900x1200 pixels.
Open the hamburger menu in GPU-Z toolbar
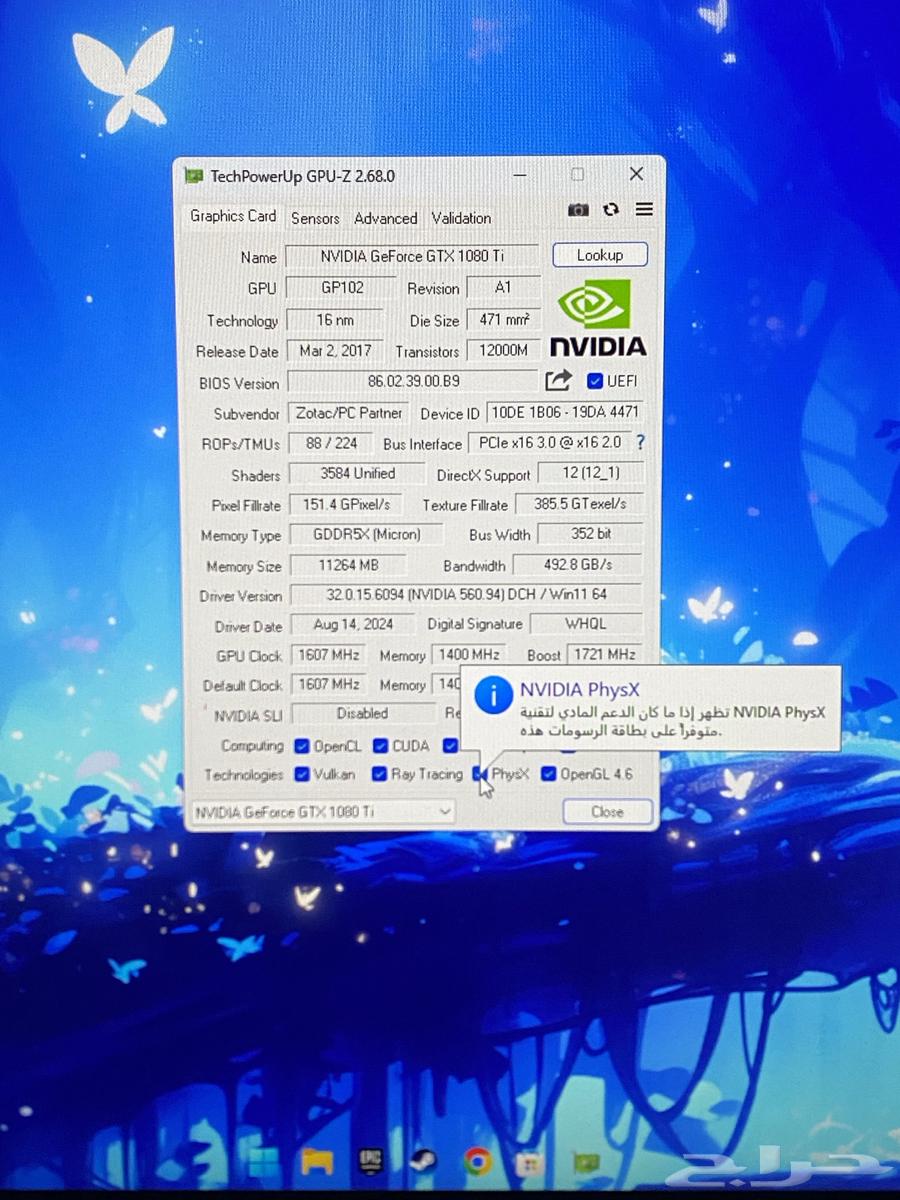(x=644, y=210)
